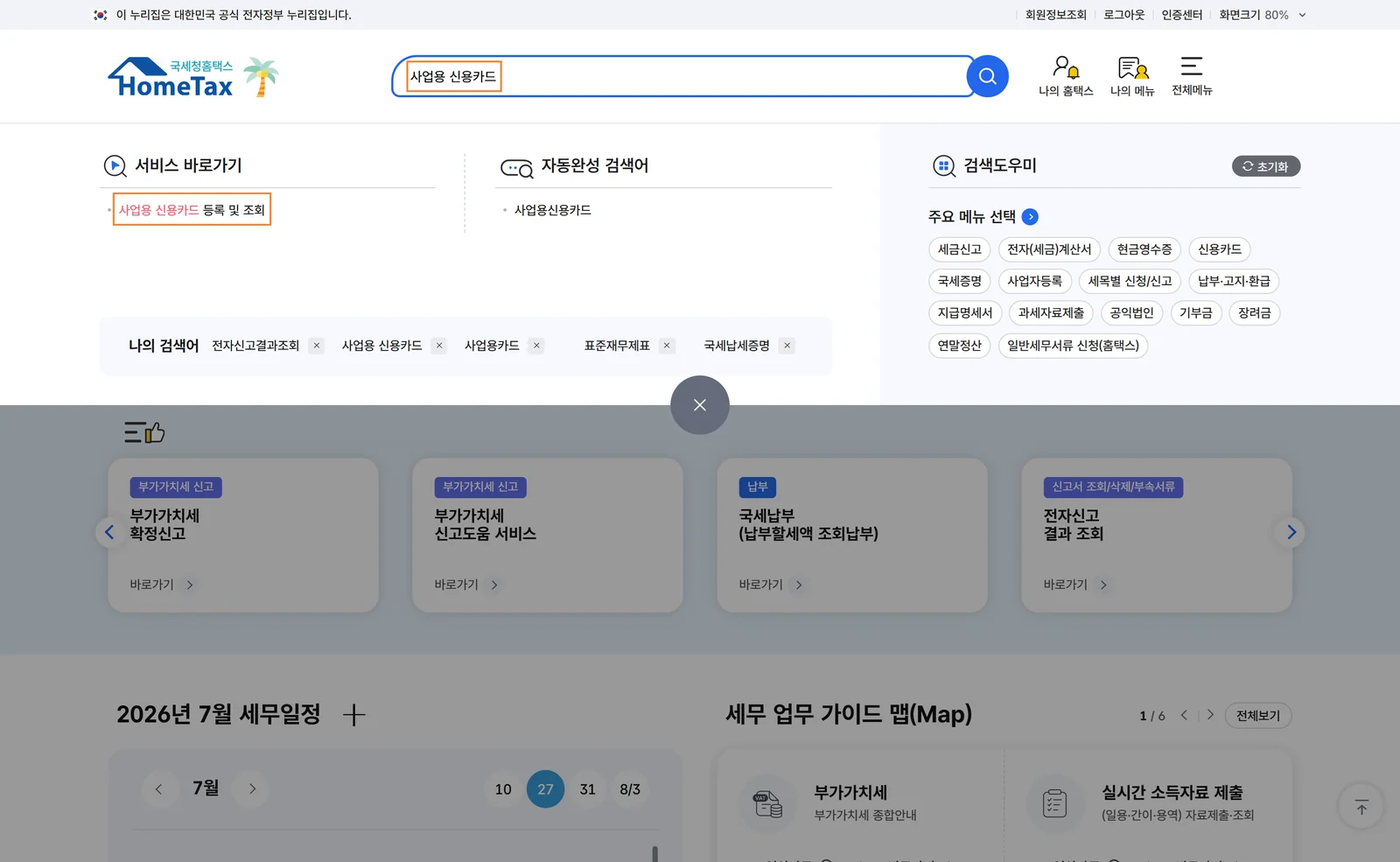Remove 표준재무제표 from my searches
The image size is (1400, 862).
[667, 346]
